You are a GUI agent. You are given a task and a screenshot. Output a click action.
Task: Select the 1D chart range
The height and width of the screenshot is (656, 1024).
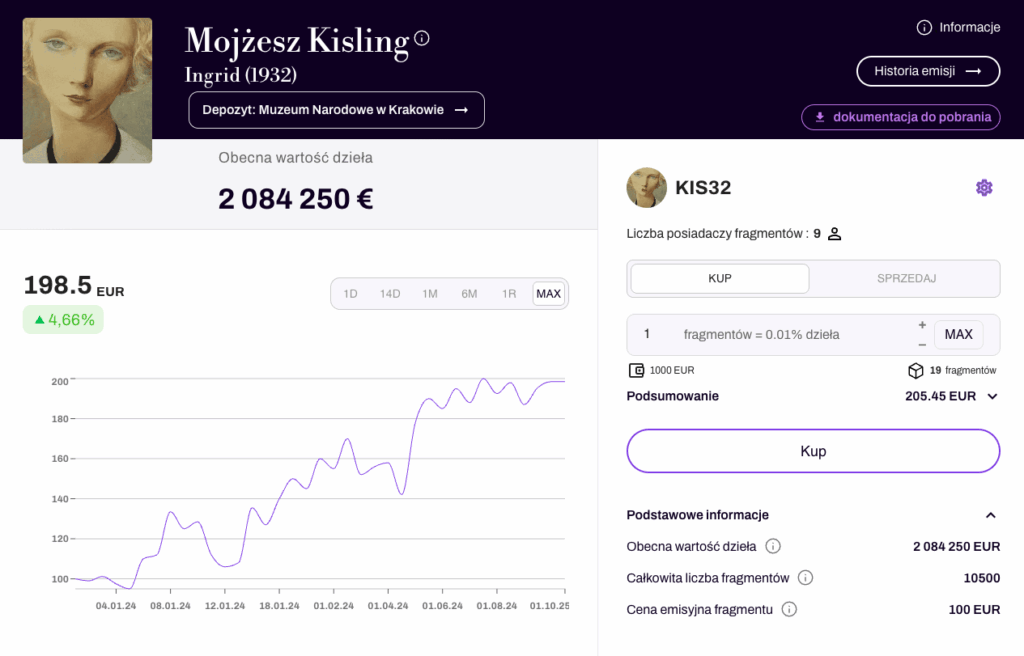351,294
